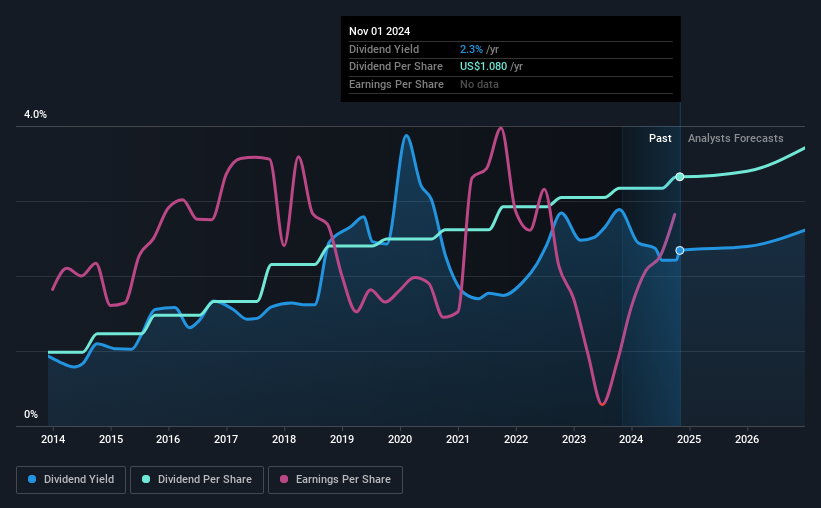Click the blue Dividend Yield legend dot
Viewport: 821px width, 508px height.
pos(32,479)
